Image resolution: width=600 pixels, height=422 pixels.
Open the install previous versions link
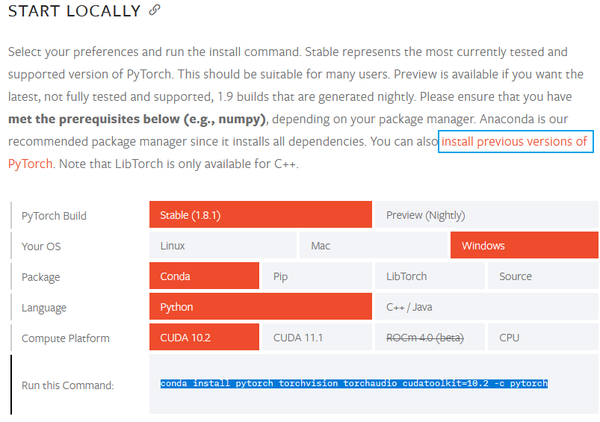pyautogui.click(x=514, y=142)
